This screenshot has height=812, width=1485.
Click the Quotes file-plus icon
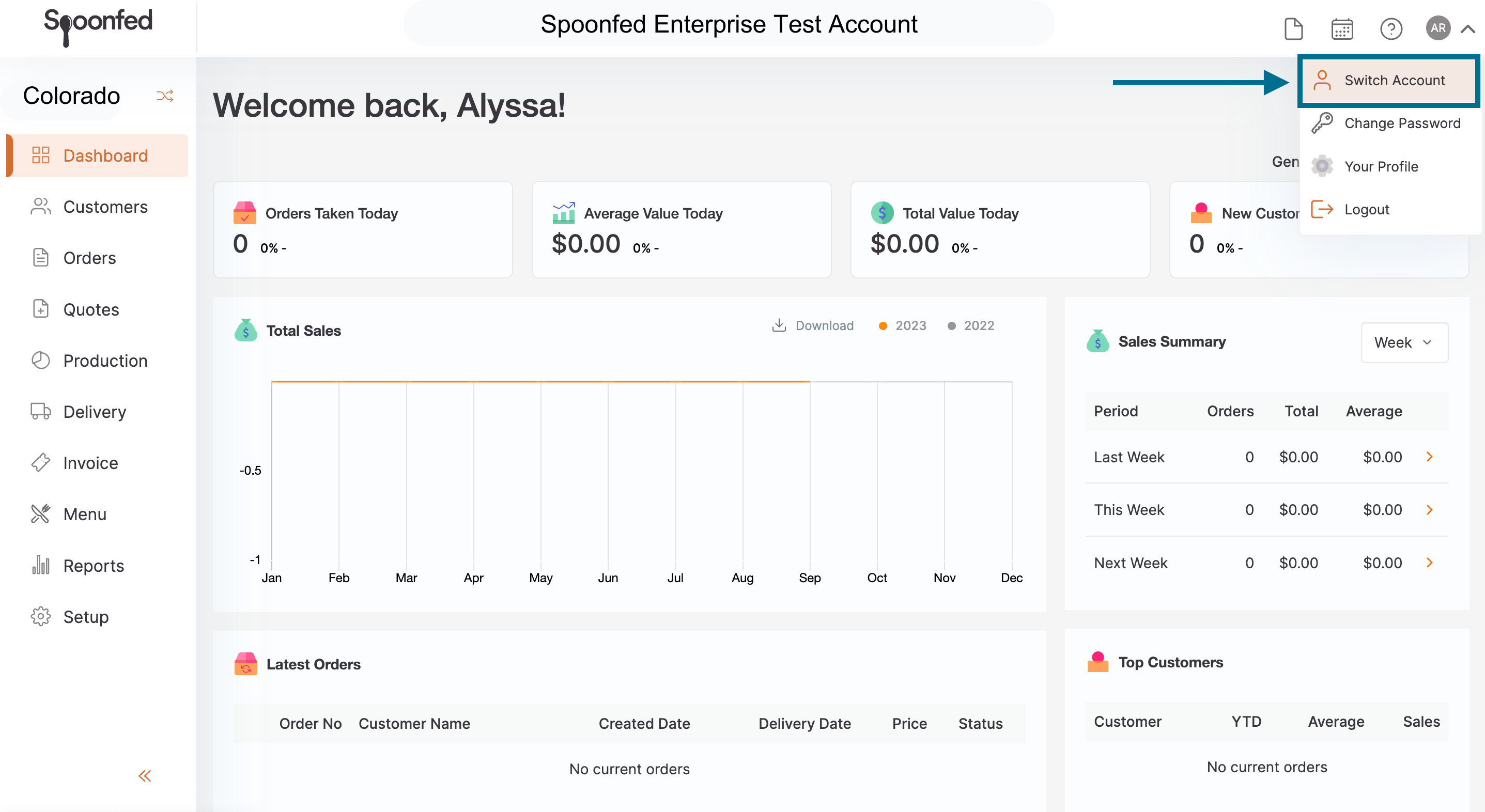(40, 309)
